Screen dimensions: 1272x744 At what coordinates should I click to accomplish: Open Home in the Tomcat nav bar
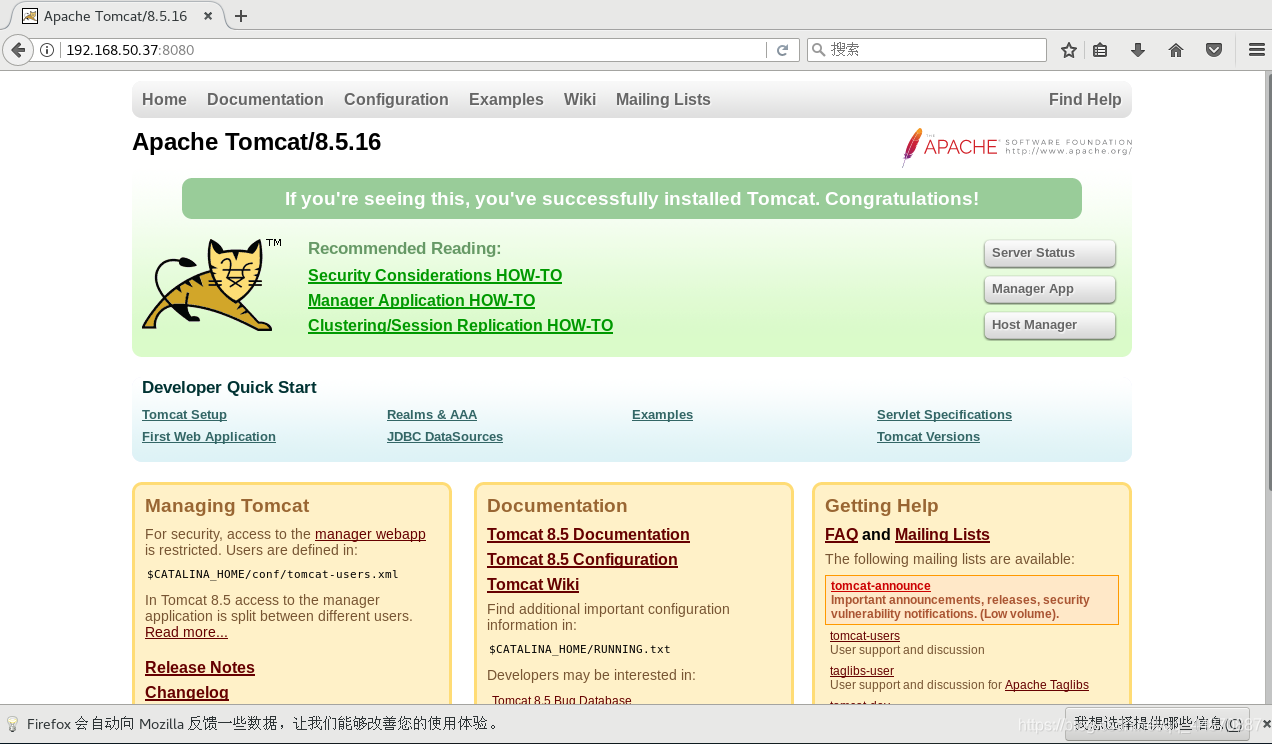pyautogui.click(x=164, y=99)
